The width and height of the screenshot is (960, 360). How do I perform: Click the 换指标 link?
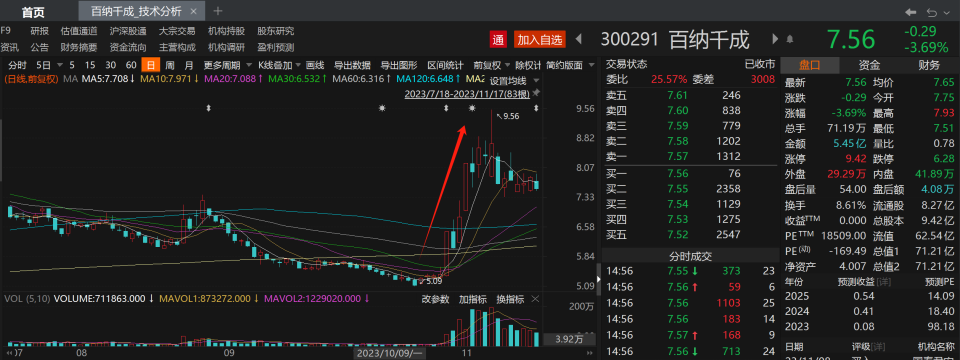coord(509,299)
